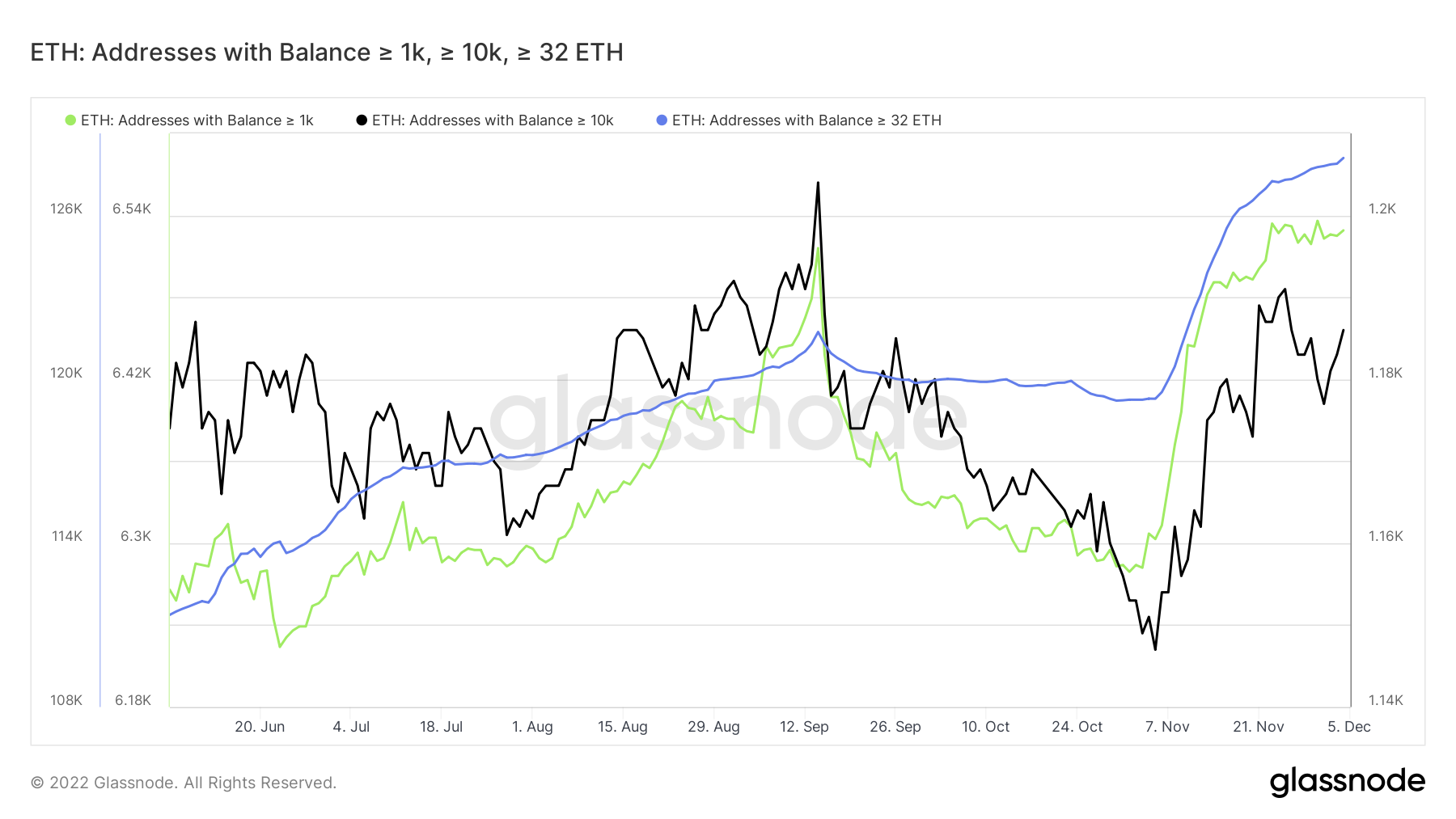Click the black legend dot for ≥ 10k

362,120
